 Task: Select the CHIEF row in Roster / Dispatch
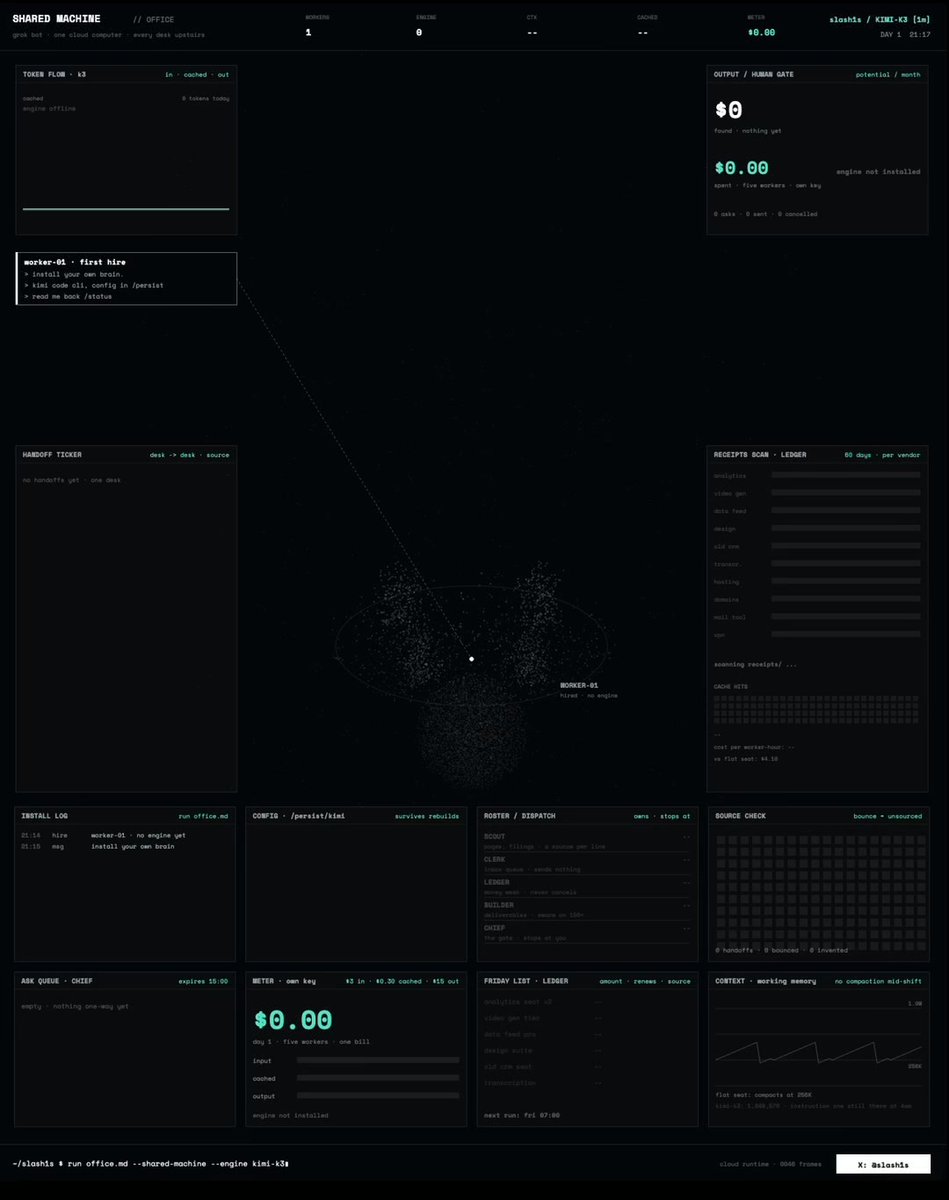587,932
